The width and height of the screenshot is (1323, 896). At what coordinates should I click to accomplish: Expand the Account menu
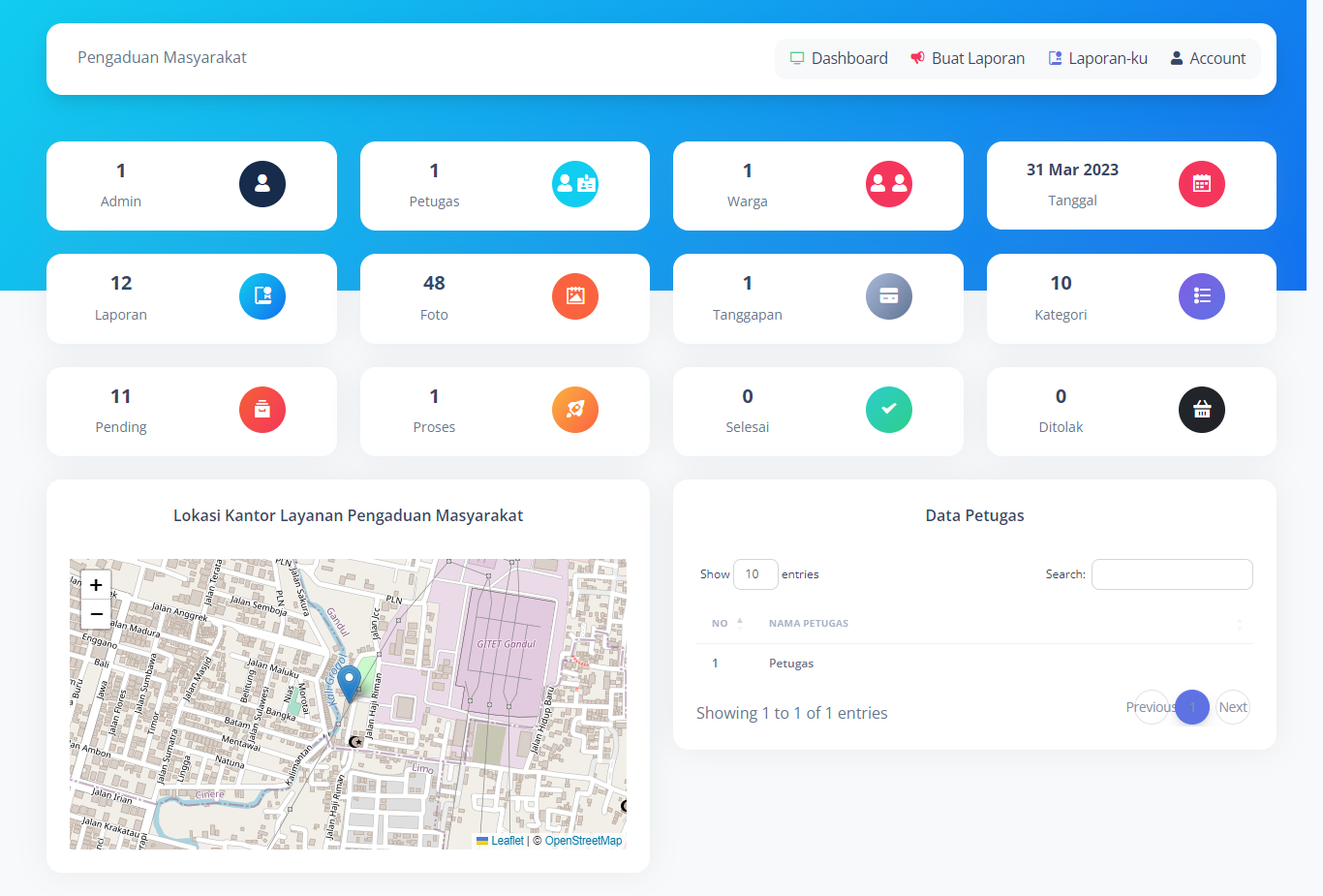click(x=1208, y=58)
